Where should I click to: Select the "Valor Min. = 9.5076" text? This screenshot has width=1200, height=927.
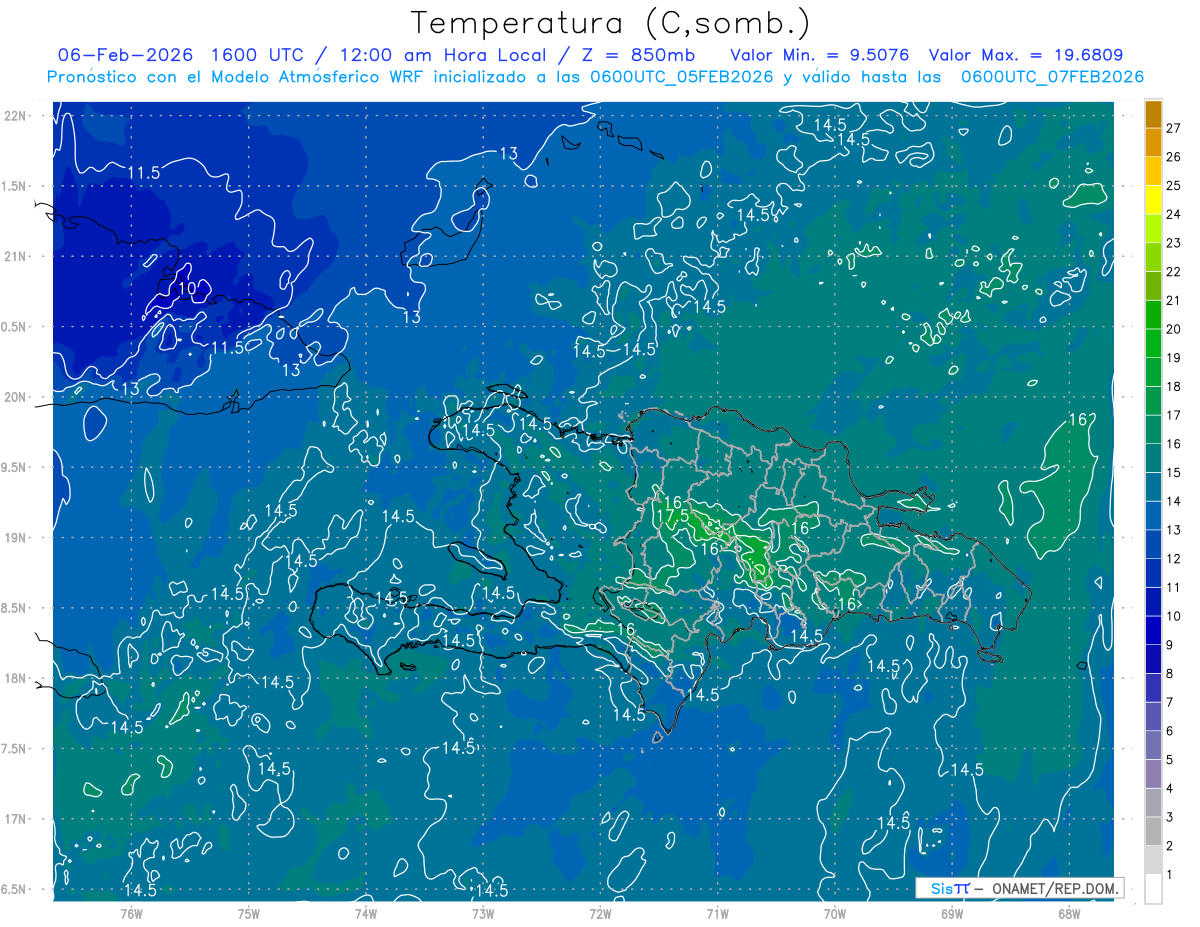tap(820, 55)
